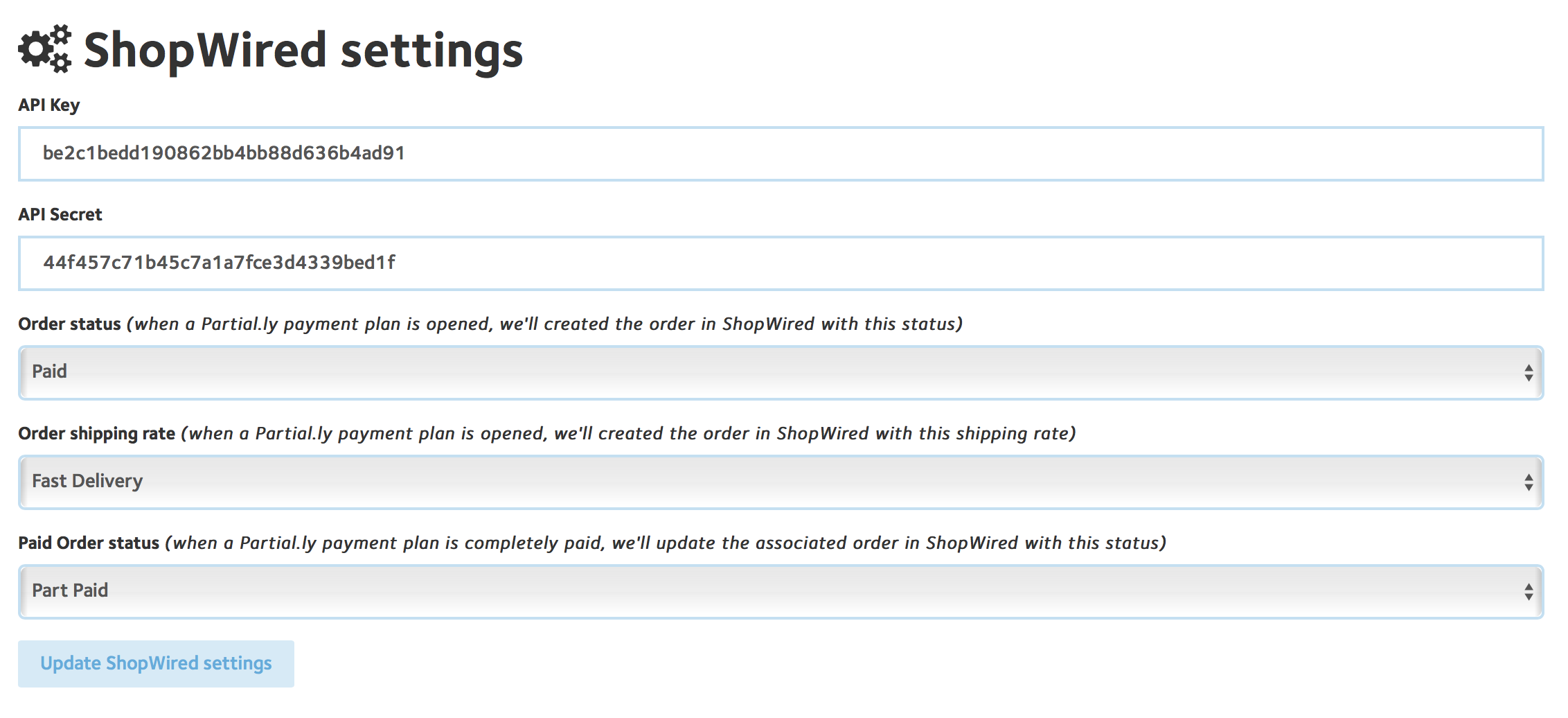Click the bold Order shipping rate label
This screenshot has width=1568, height=718.
click(x=96, y=434)
